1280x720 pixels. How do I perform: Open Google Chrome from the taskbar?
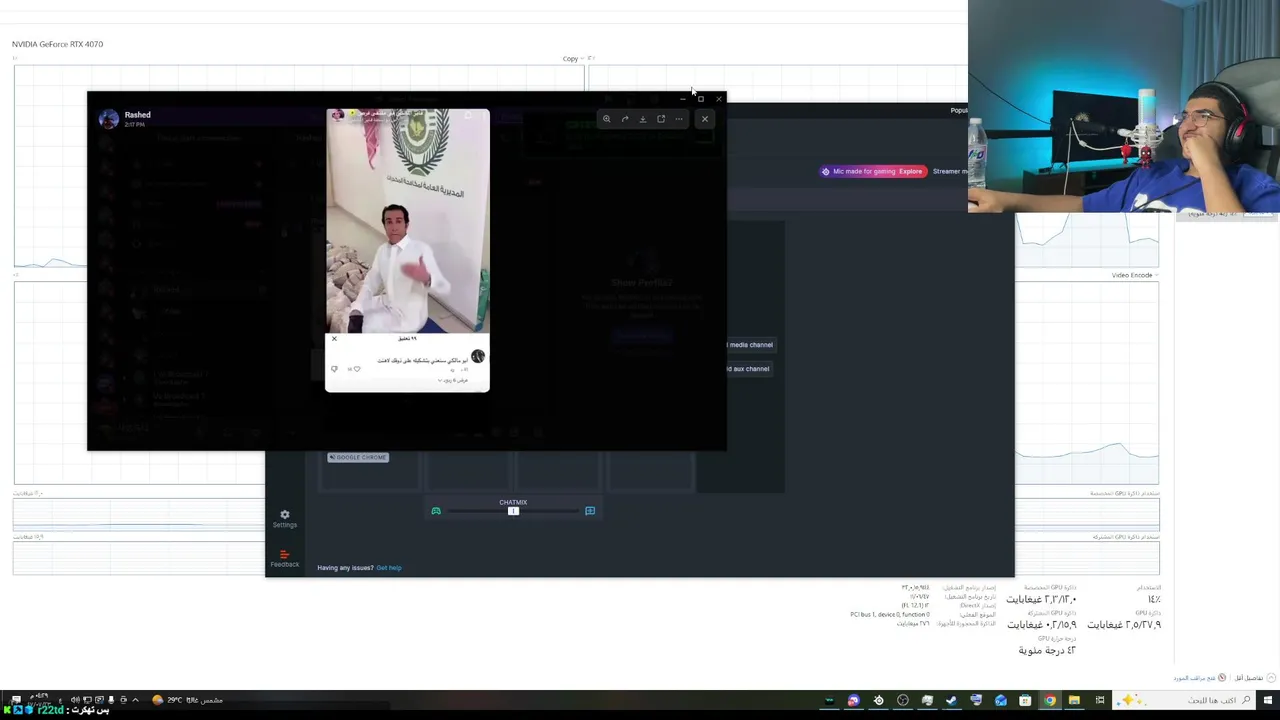click(x=1049, y=700)
